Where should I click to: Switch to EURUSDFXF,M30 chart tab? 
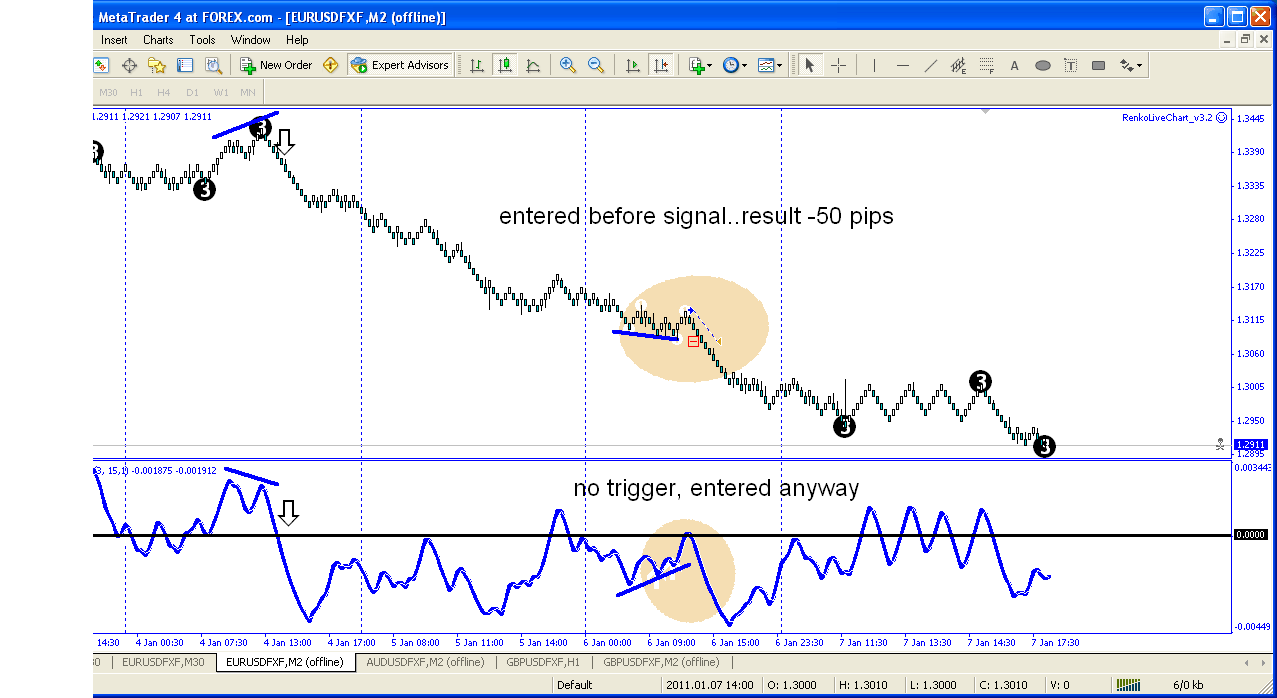[x=163, y=662]
